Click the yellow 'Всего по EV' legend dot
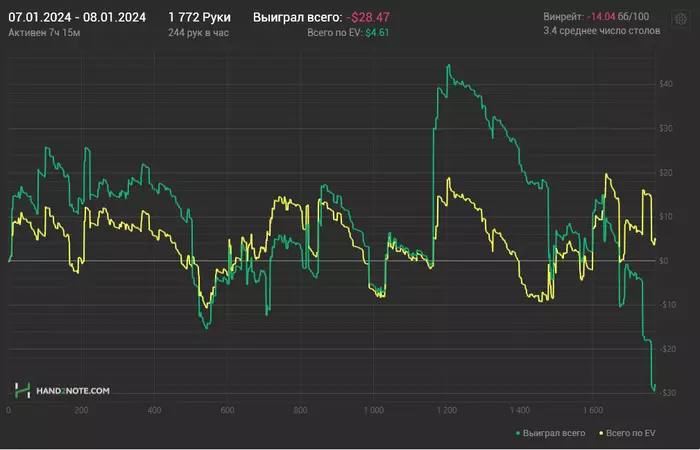 pos(601,433)
